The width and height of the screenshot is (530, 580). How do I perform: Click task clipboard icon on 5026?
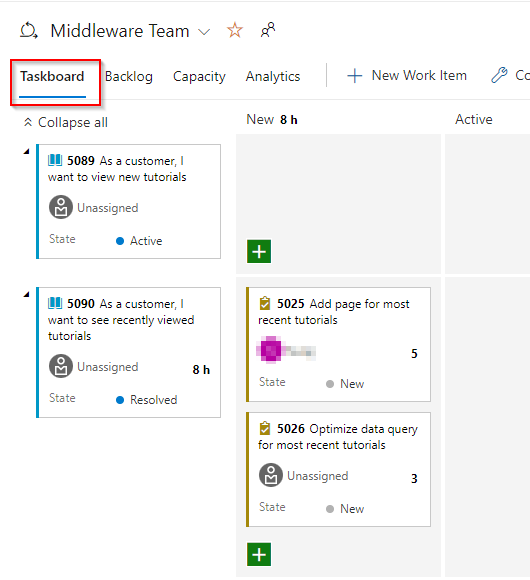[x=265, y=428]
